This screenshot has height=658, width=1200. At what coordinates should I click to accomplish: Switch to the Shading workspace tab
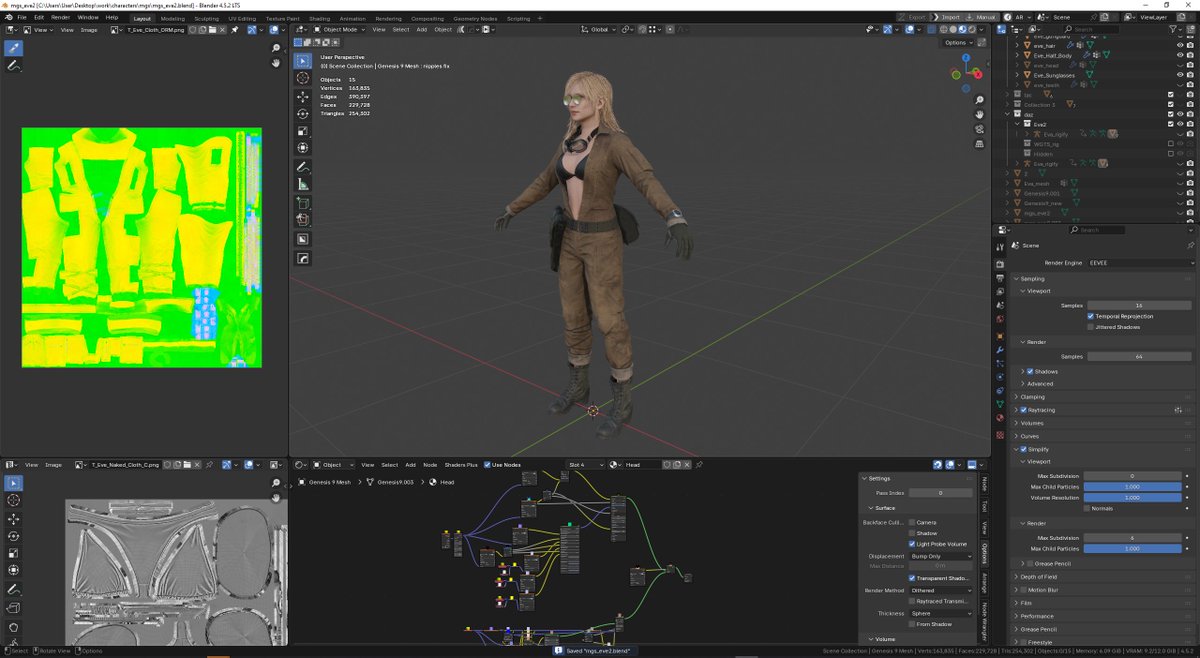point(319,18)
